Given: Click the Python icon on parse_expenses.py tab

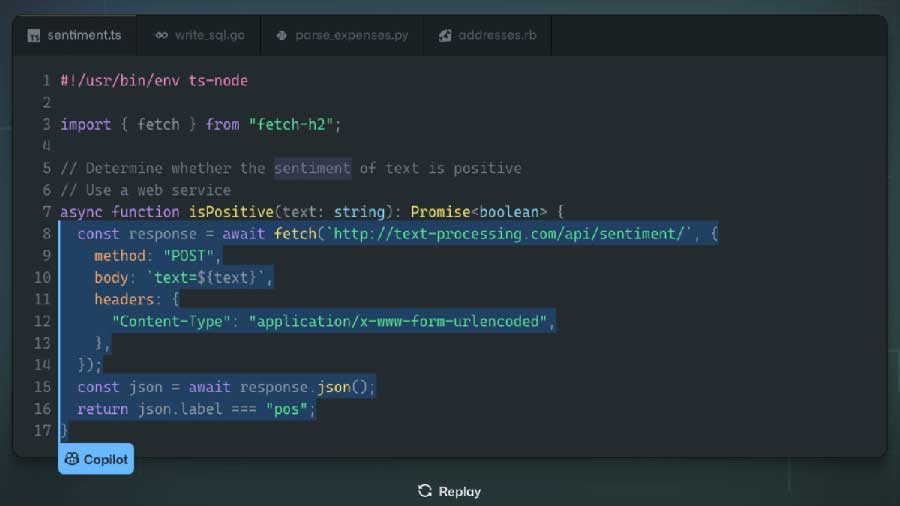Looking at the screenshot, I should (x=282, y=36).
